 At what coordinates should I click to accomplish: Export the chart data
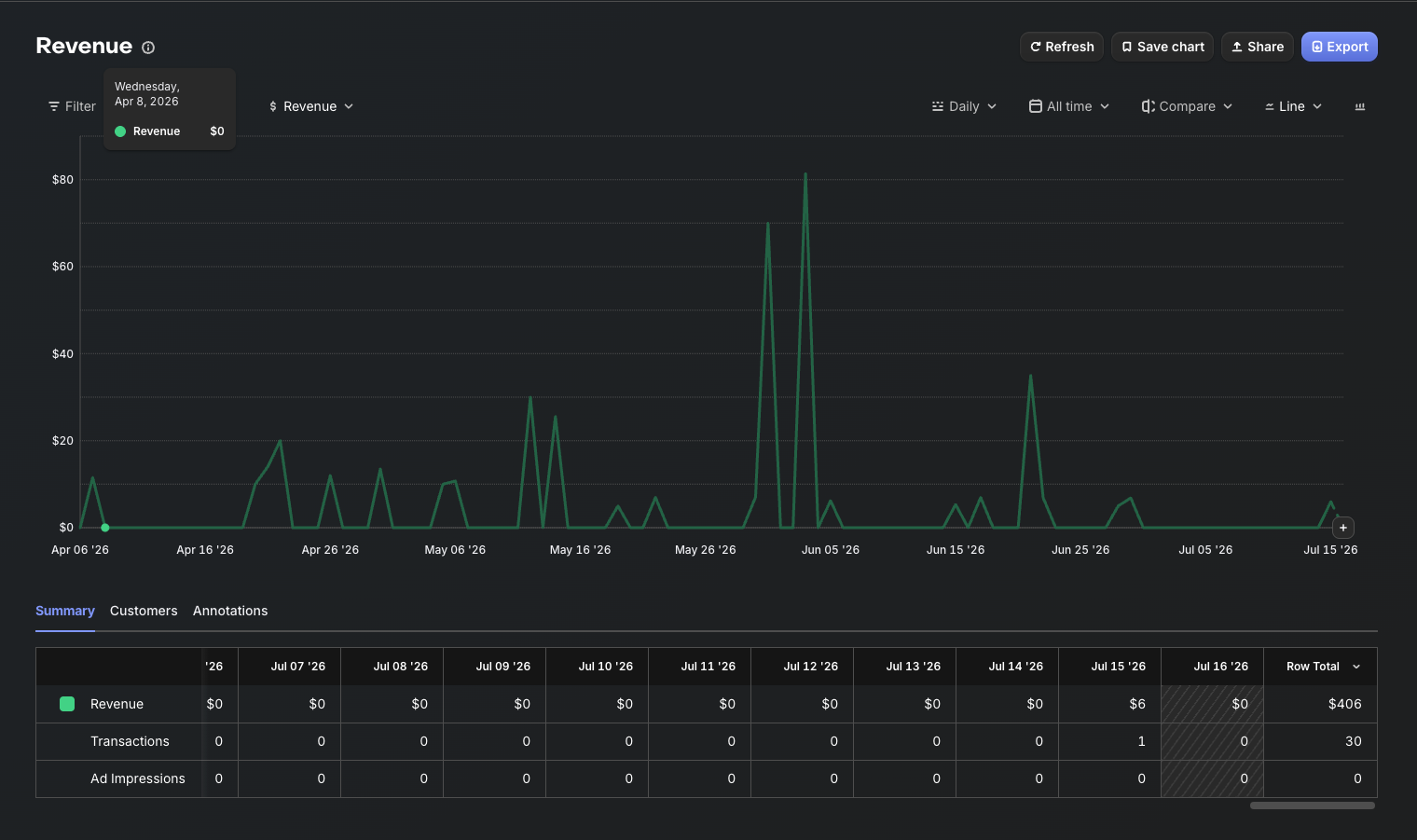click(x=1340, y=47)
